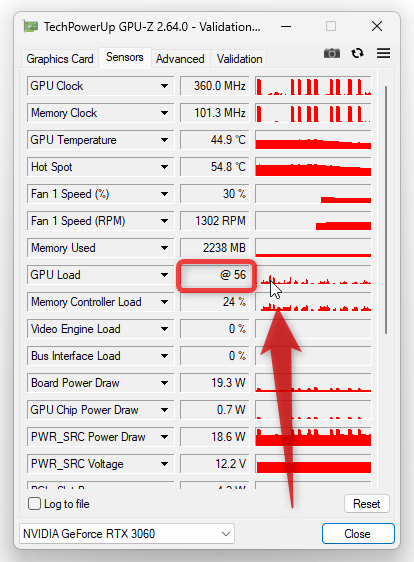Open the Board Power Draw dropdown
414x562 pixels.
tap(165, 383)
